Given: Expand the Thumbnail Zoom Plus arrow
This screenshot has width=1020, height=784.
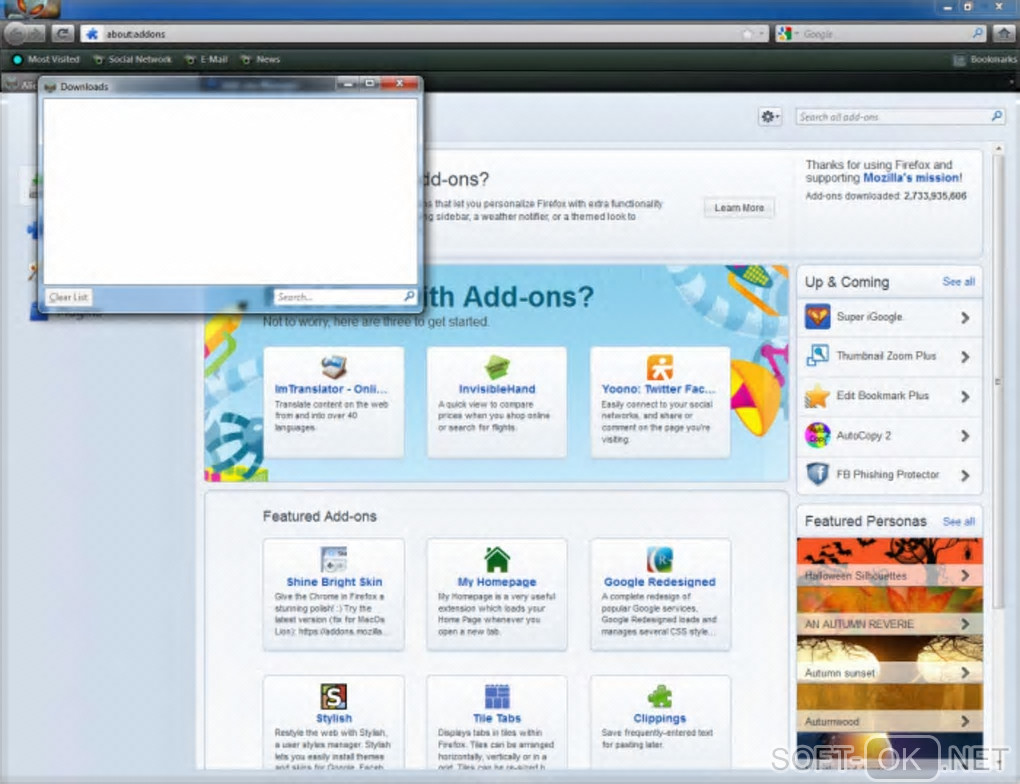Looking at the screenshot, I should point(965,357).
